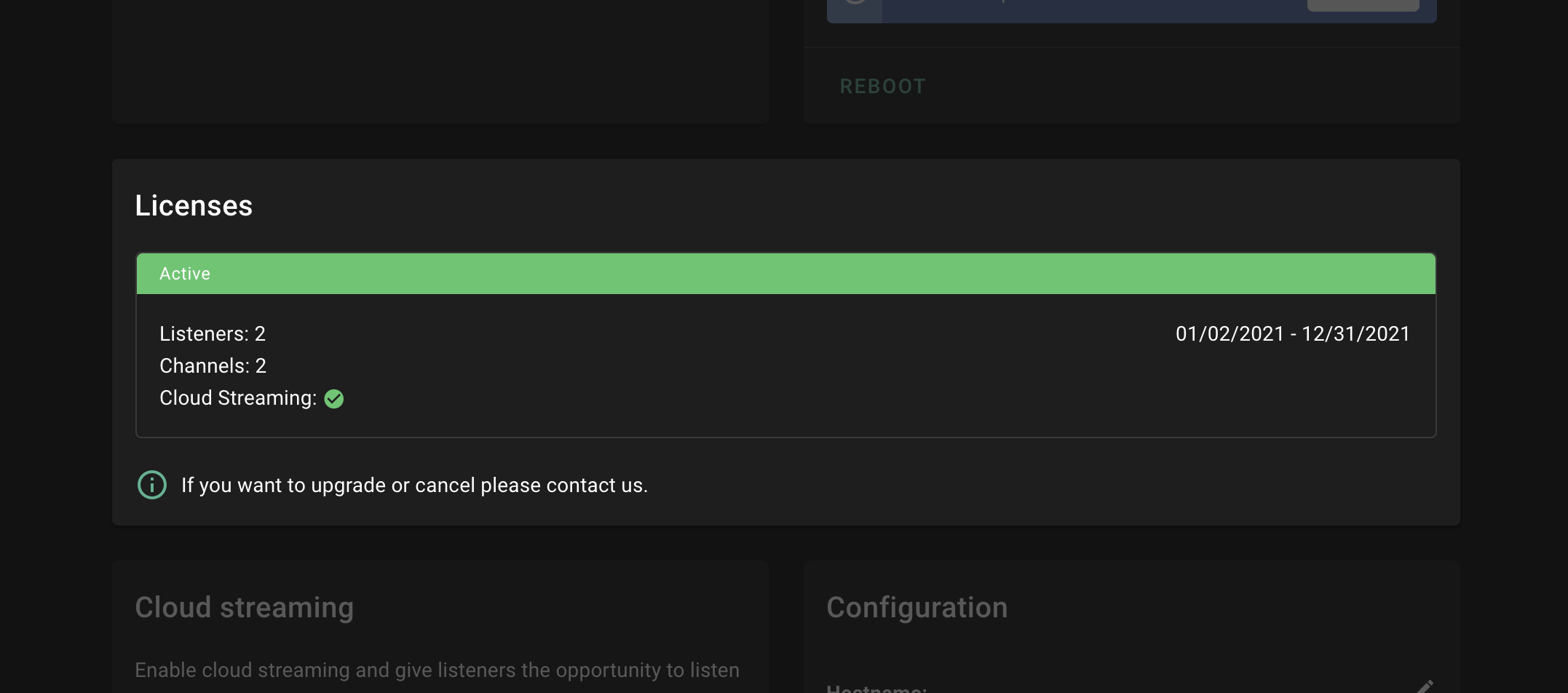
Task: Click the Listeners: 2 entry
Action: [x=213, y=333]
